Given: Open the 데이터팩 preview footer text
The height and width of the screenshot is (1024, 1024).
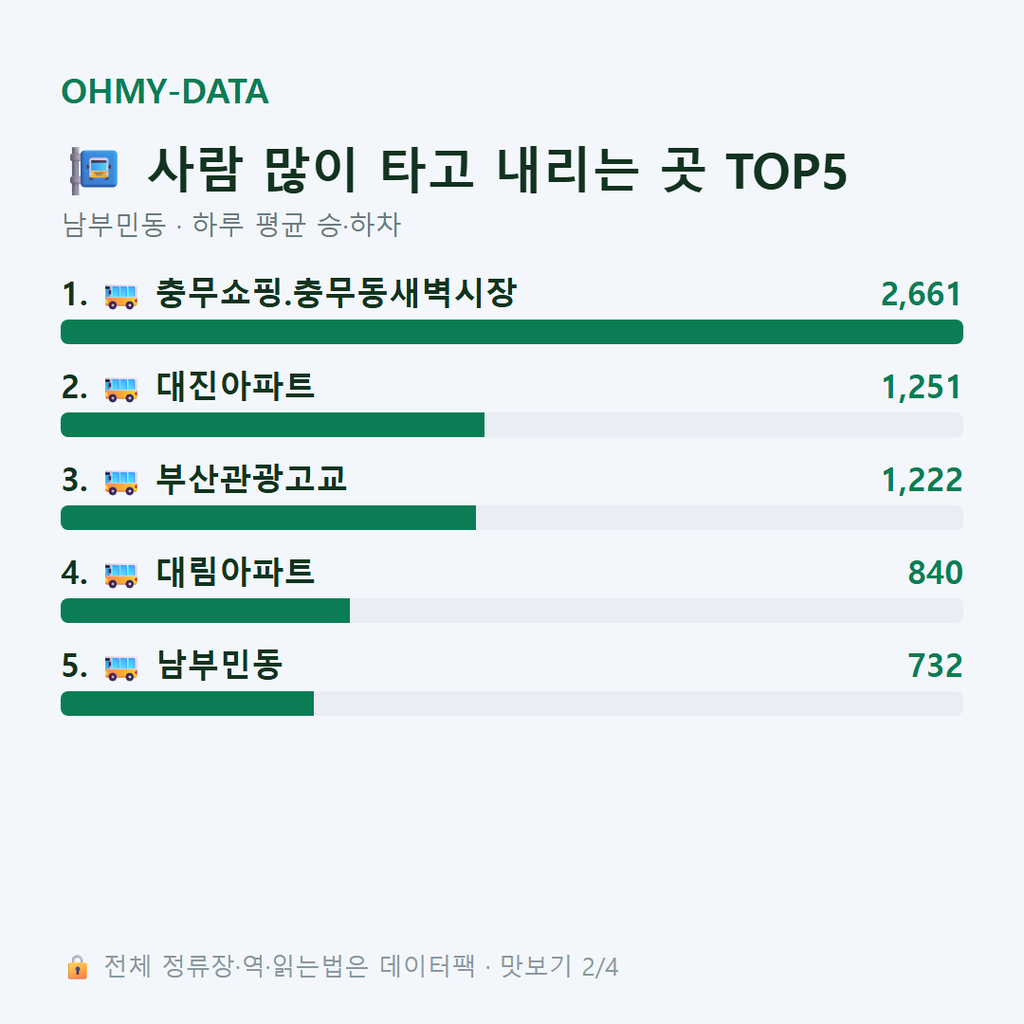Looking at the screenshot, I should click(361, 967).
